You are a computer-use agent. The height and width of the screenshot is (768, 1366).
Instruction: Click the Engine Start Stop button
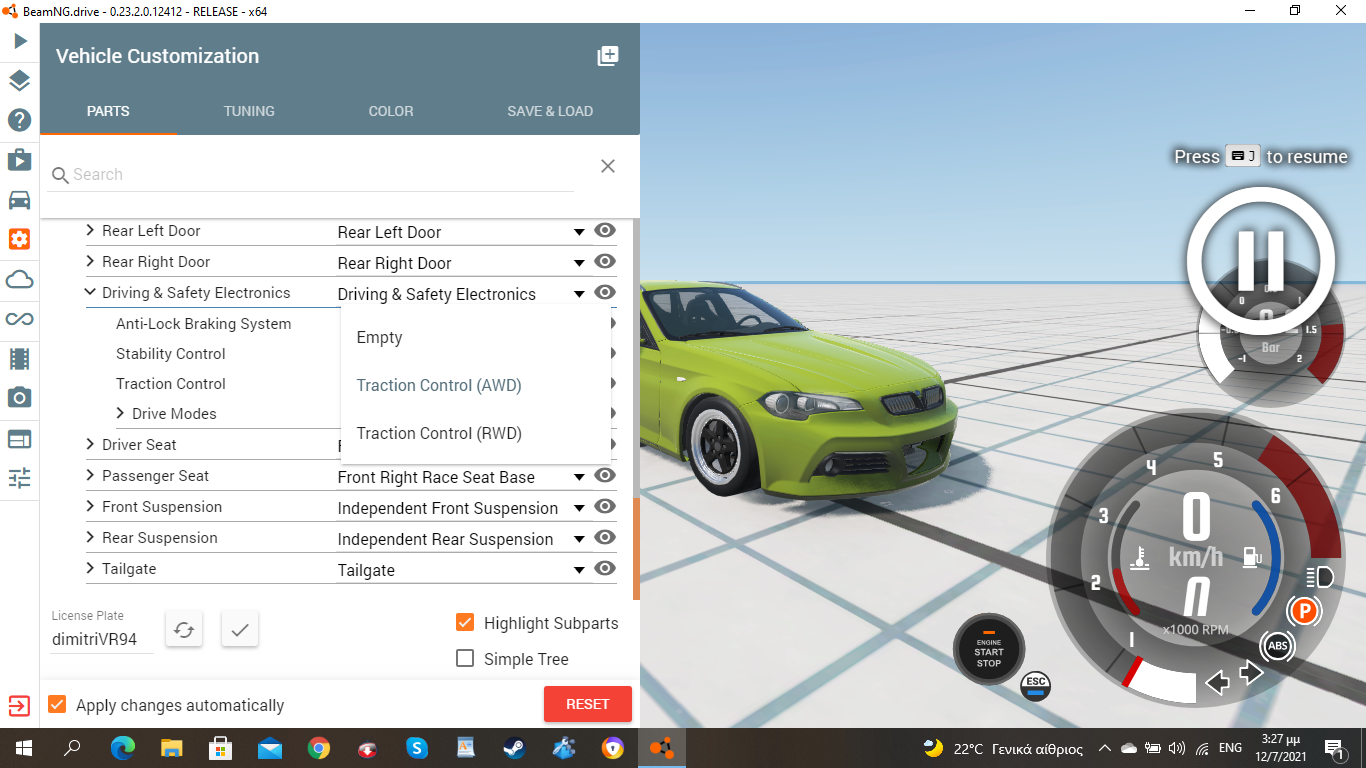[x=989, y=650]
